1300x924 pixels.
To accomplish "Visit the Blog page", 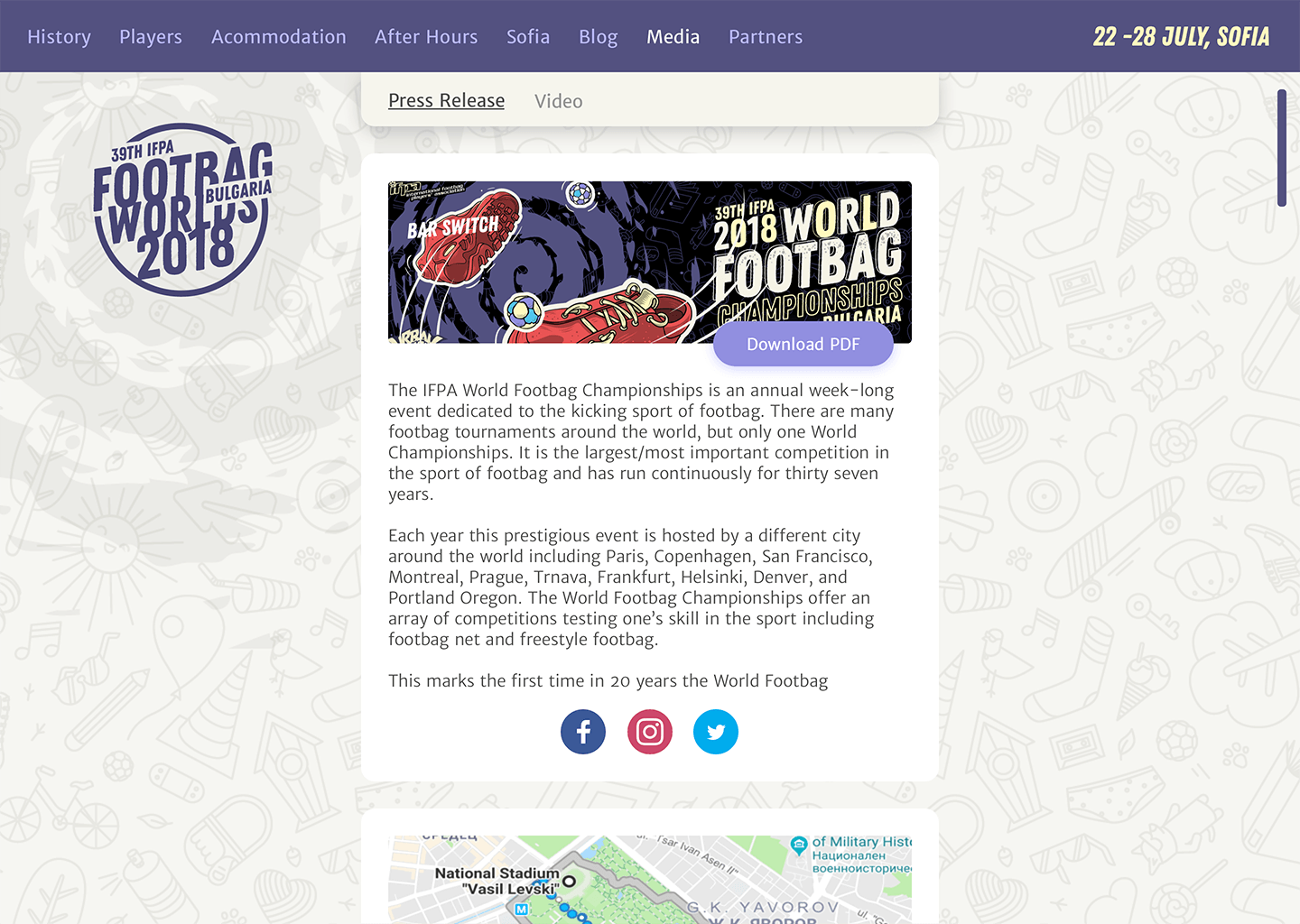I will (599, 37).
